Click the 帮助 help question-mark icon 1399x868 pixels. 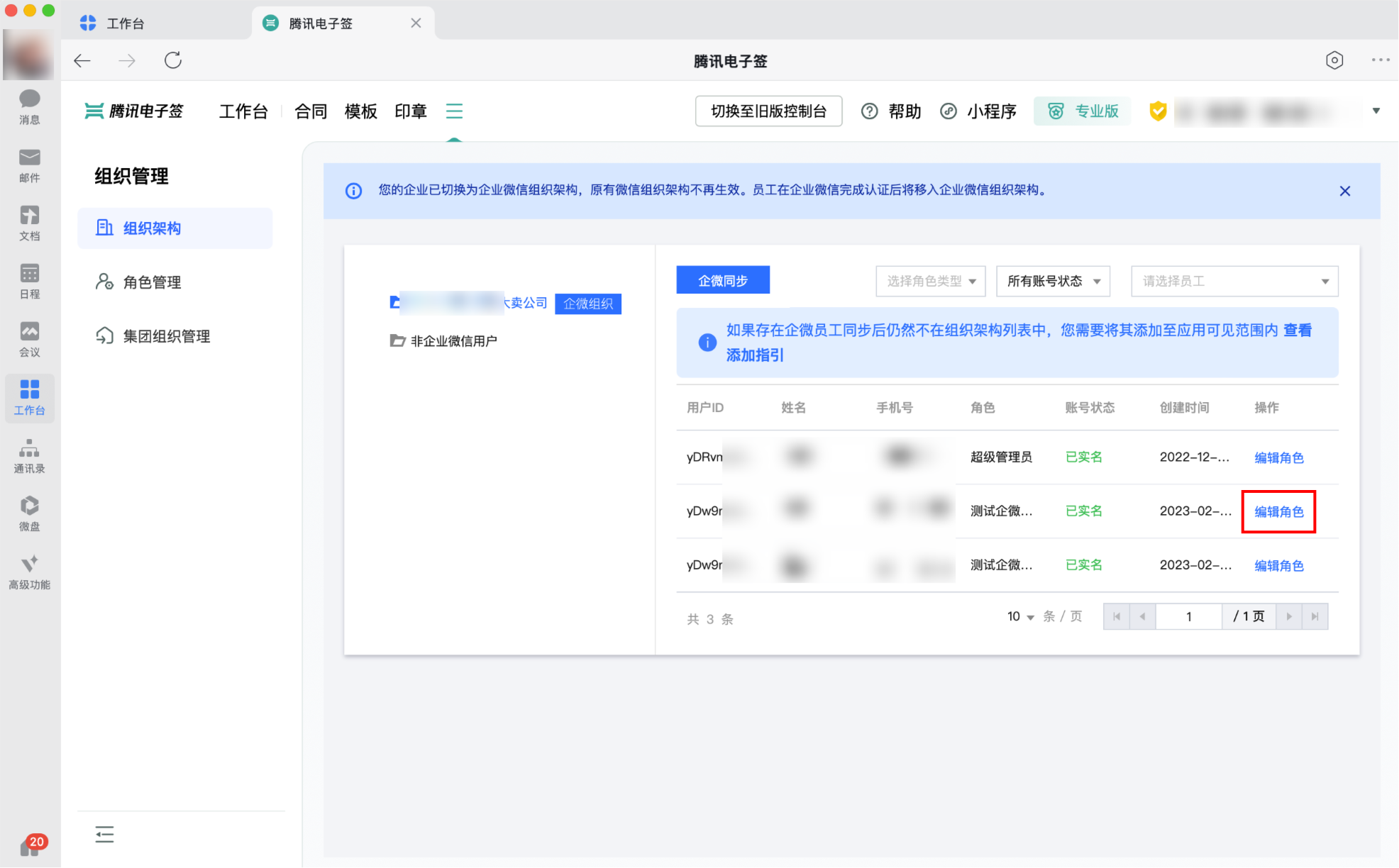(x=869, y=111)
